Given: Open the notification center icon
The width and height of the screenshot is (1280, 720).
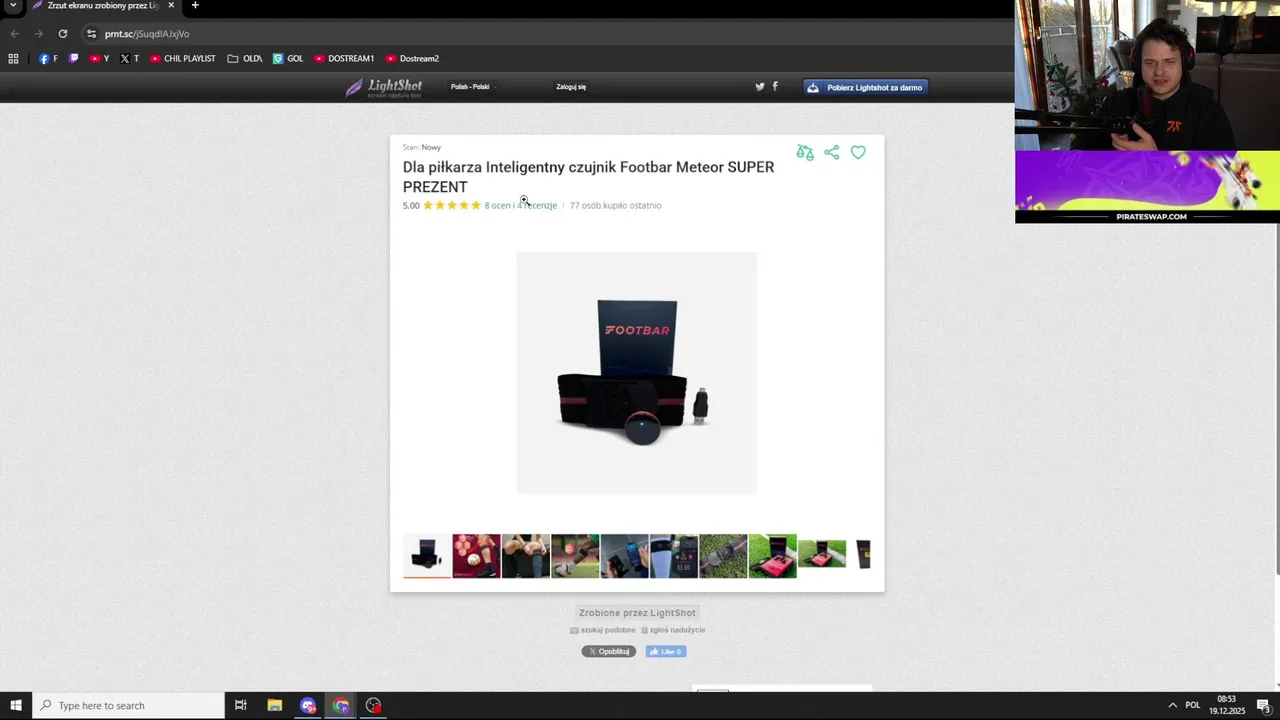Looking at the screenshot, I should click(1264, 706).
